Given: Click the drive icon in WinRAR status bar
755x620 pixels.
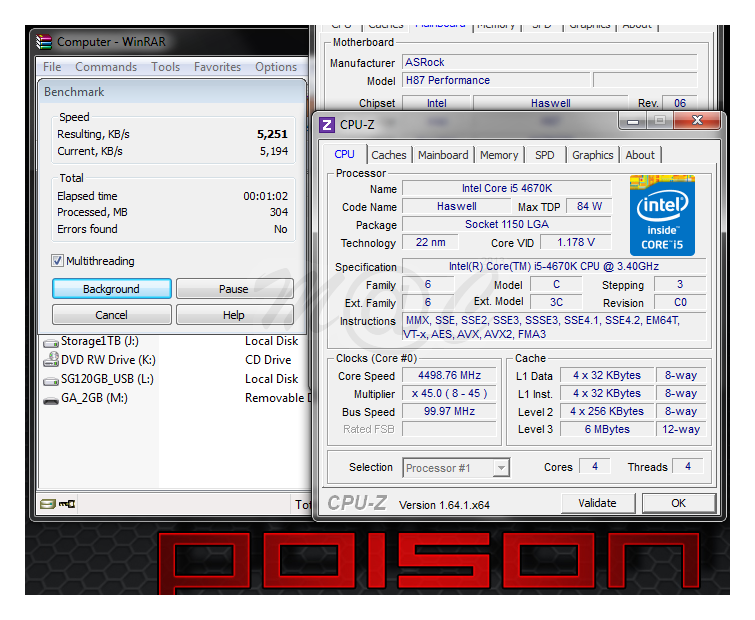Looking at the screenshot, I should 46,504.
